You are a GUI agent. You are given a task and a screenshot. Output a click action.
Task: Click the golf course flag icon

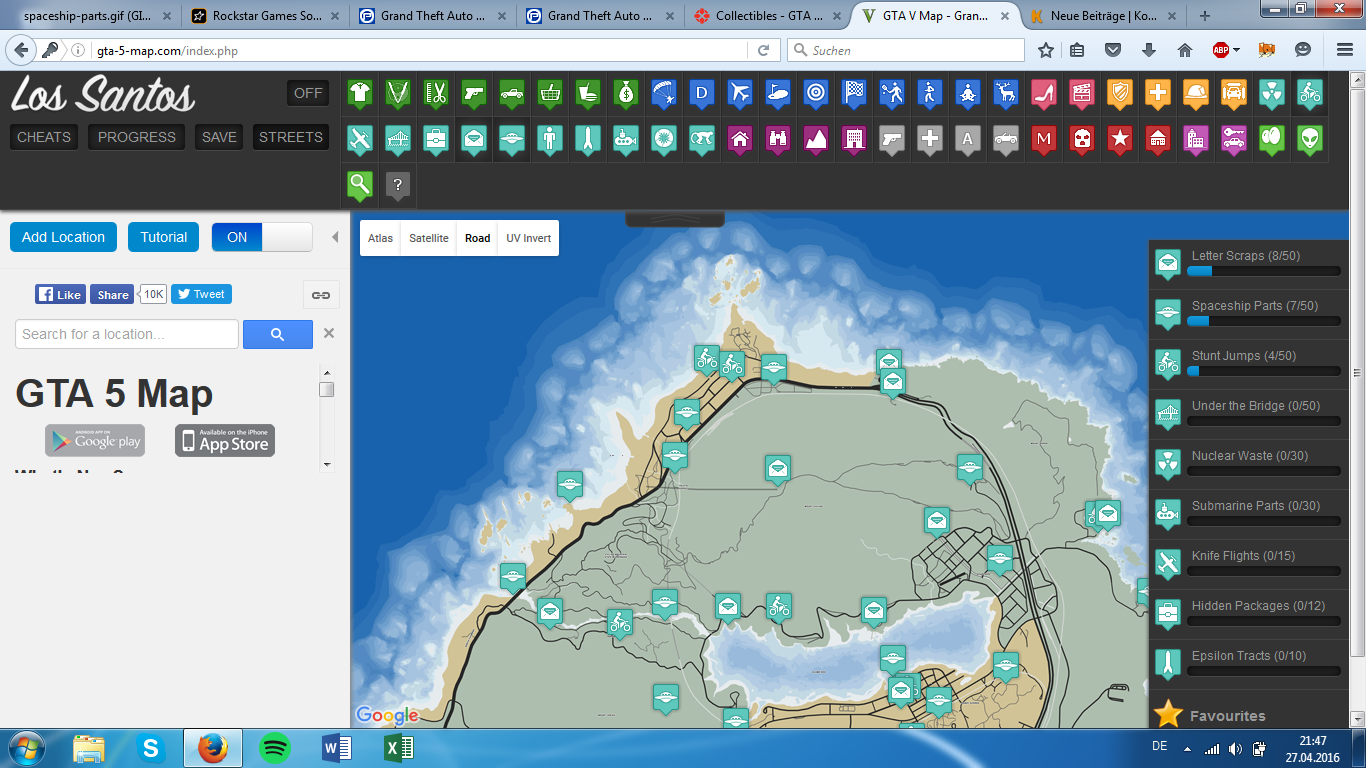777,94
